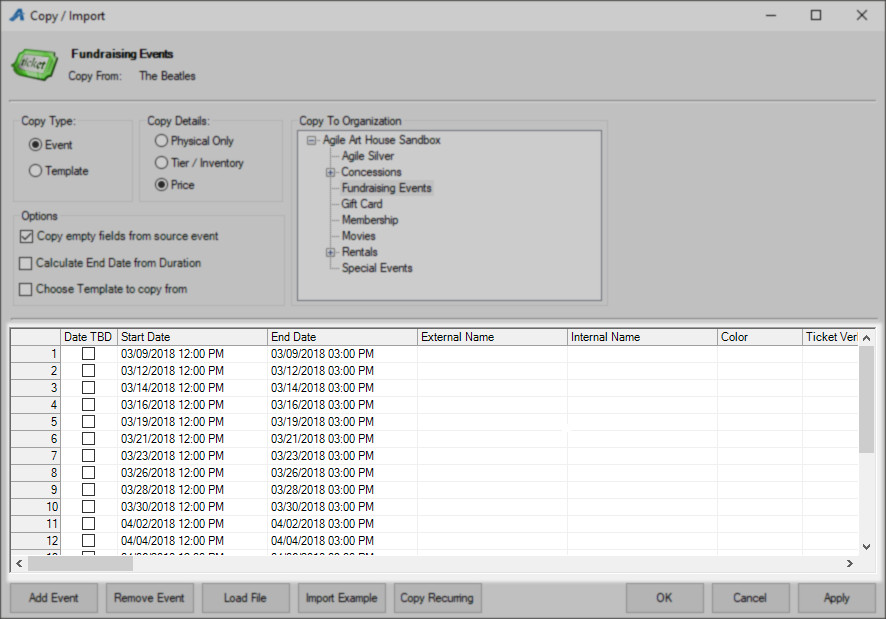This screenshot has width=886, height=619.
Task: Collapse the Agile Art House Sandbox node
Action: pos(311,140)
